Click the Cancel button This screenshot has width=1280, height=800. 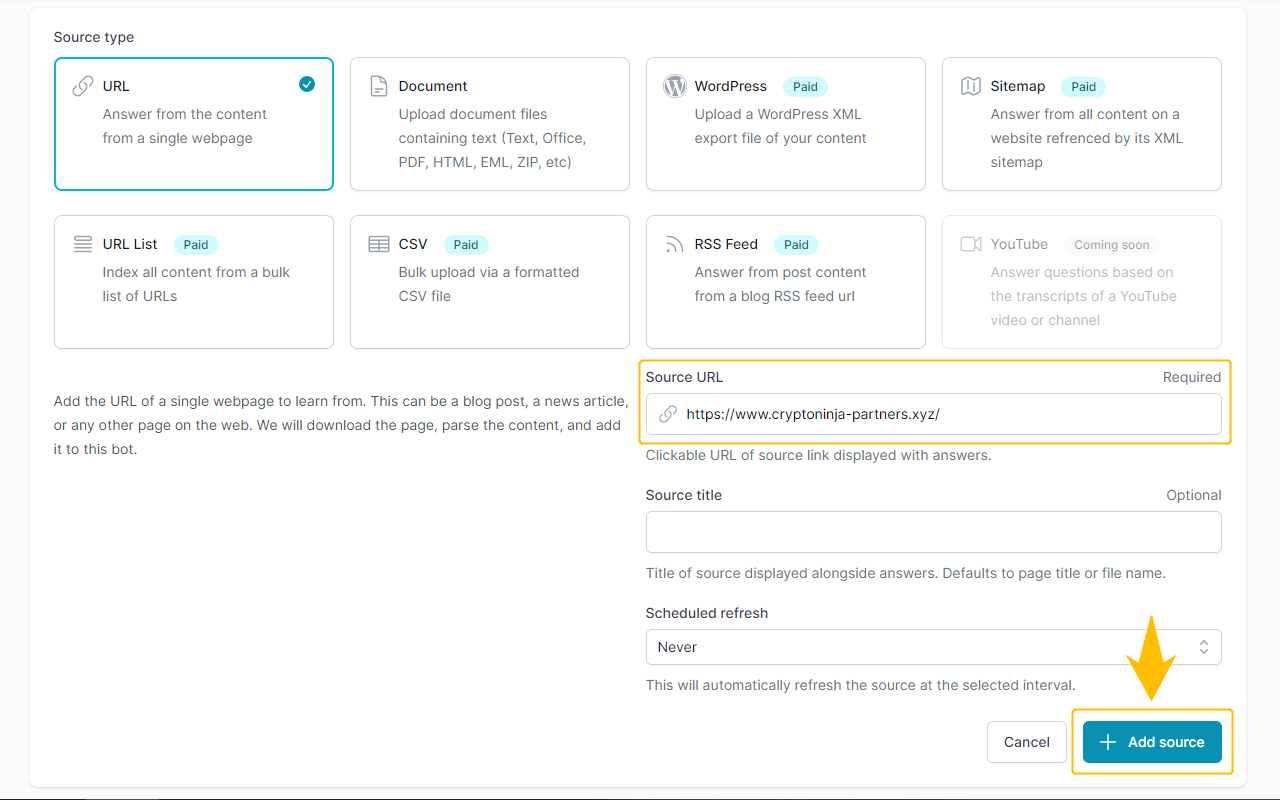tap(1027, 742)
